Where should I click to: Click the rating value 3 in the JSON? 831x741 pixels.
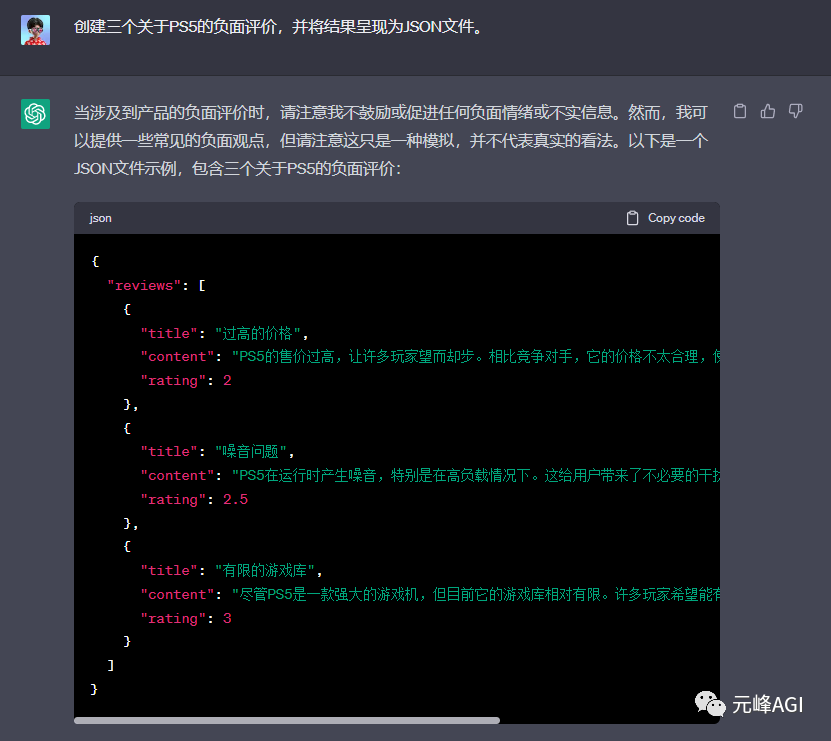pos(227,618)
